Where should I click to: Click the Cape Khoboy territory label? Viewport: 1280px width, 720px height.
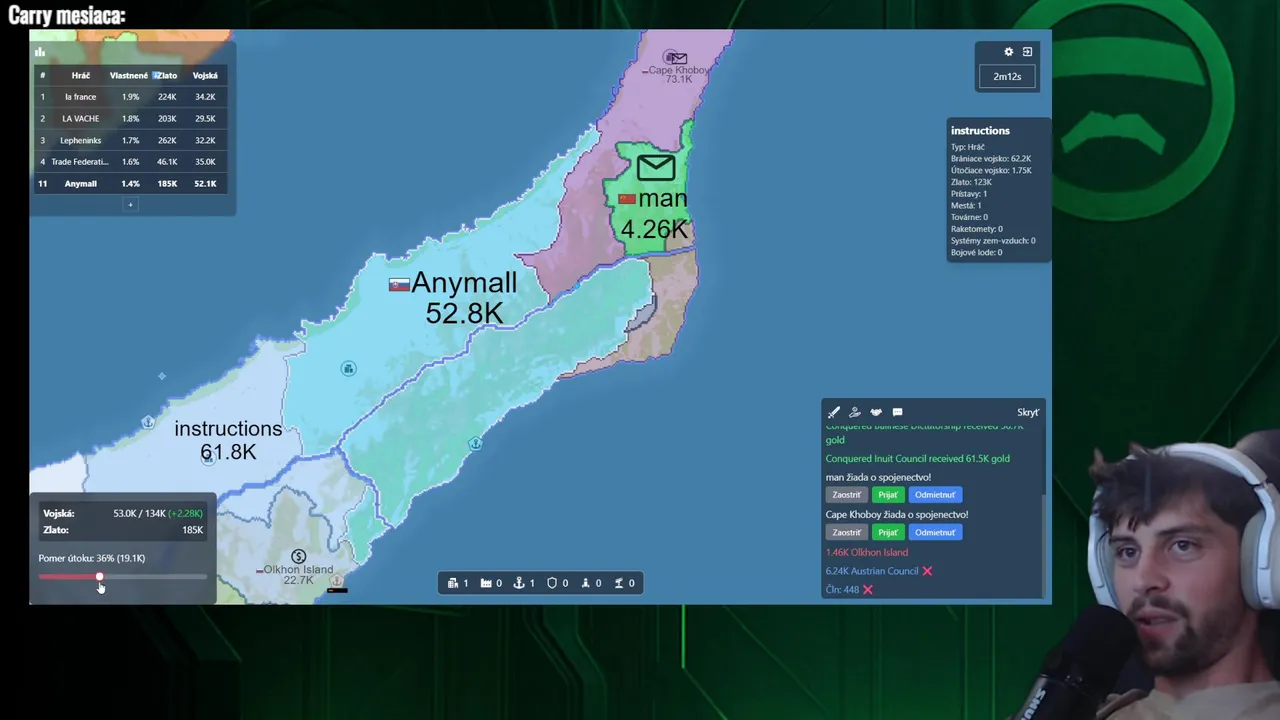point(678,70)
